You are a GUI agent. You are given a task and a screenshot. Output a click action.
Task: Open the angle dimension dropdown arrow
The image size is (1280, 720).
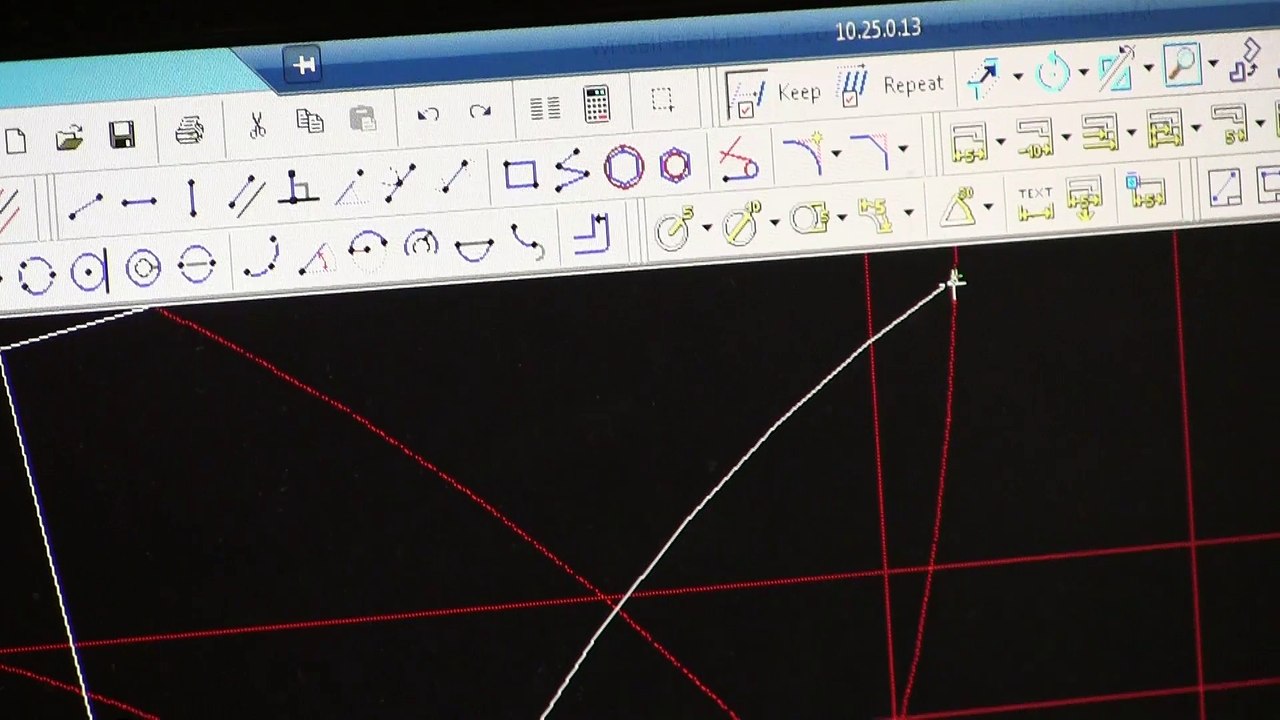(x=988, y=206)
